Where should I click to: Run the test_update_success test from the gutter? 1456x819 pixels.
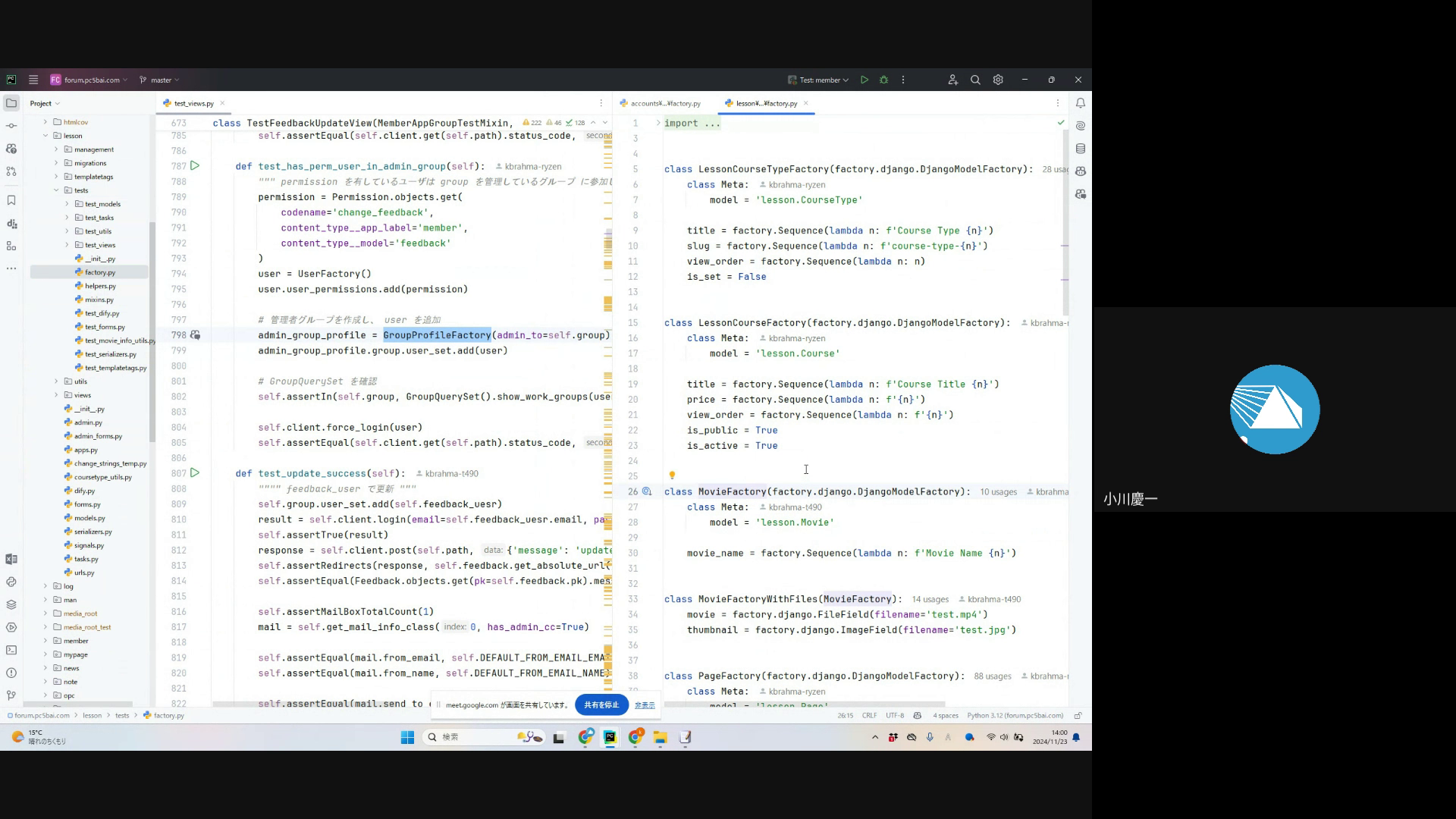point(195,473)
